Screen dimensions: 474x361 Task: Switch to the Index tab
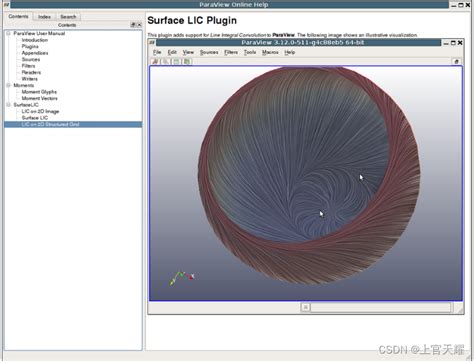click(x=44, y=17)
